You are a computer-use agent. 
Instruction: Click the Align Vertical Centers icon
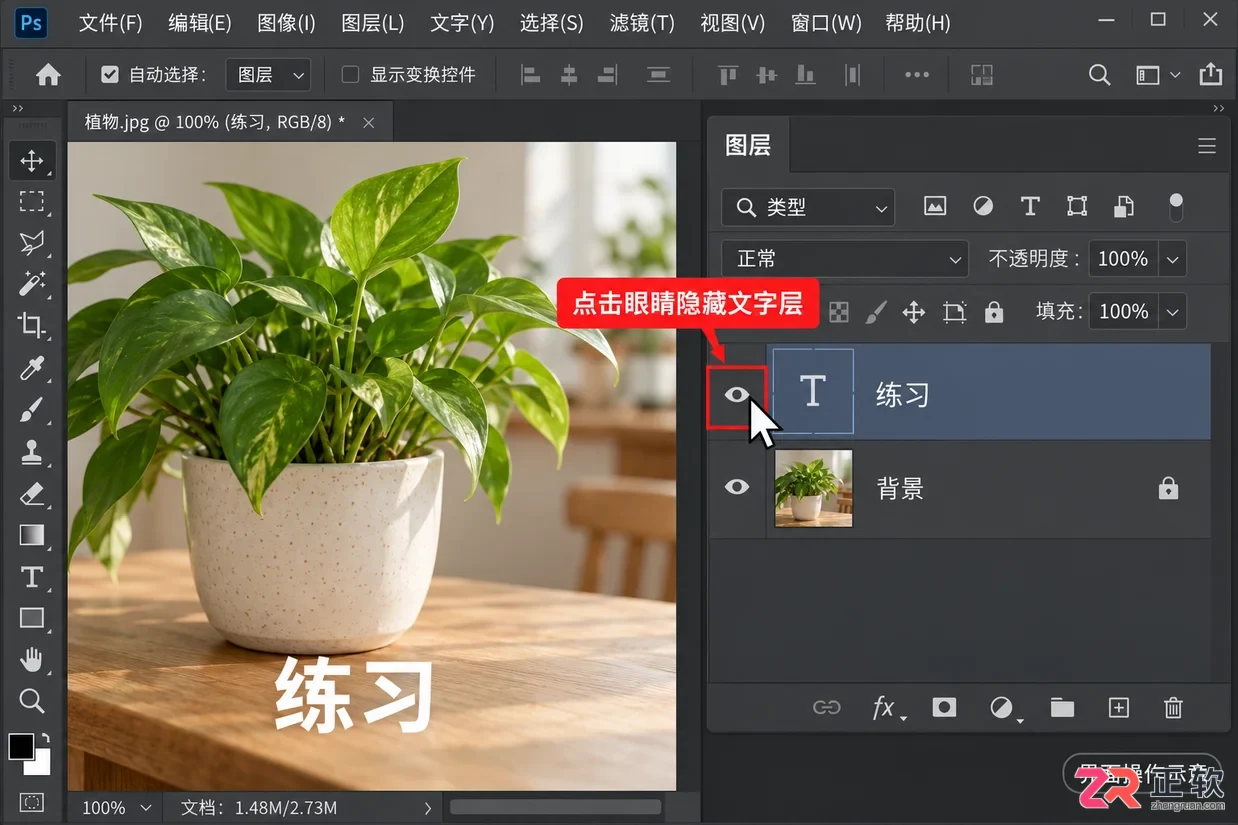[x=767, y=75]
